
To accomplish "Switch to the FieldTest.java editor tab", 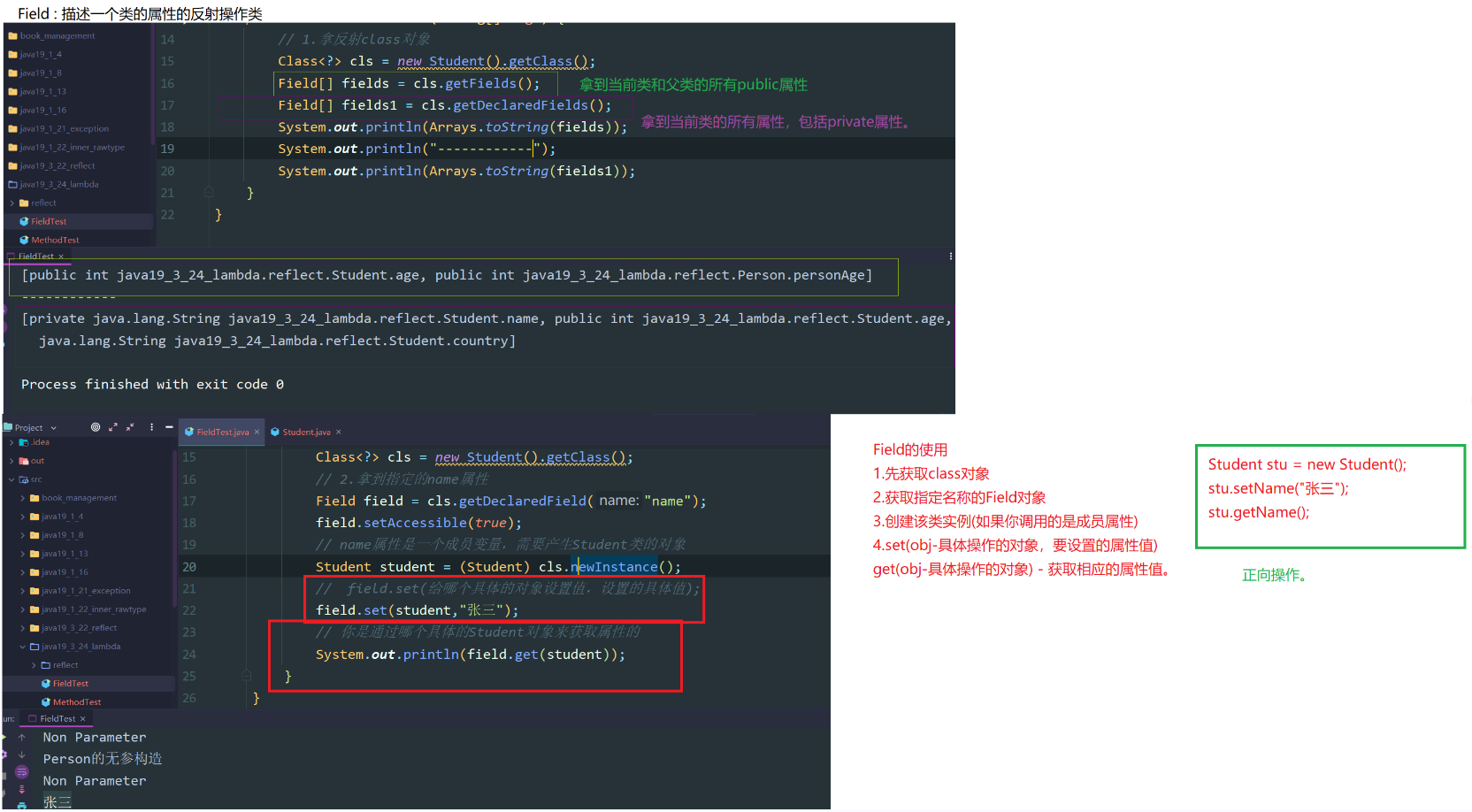I will (223, 432).
